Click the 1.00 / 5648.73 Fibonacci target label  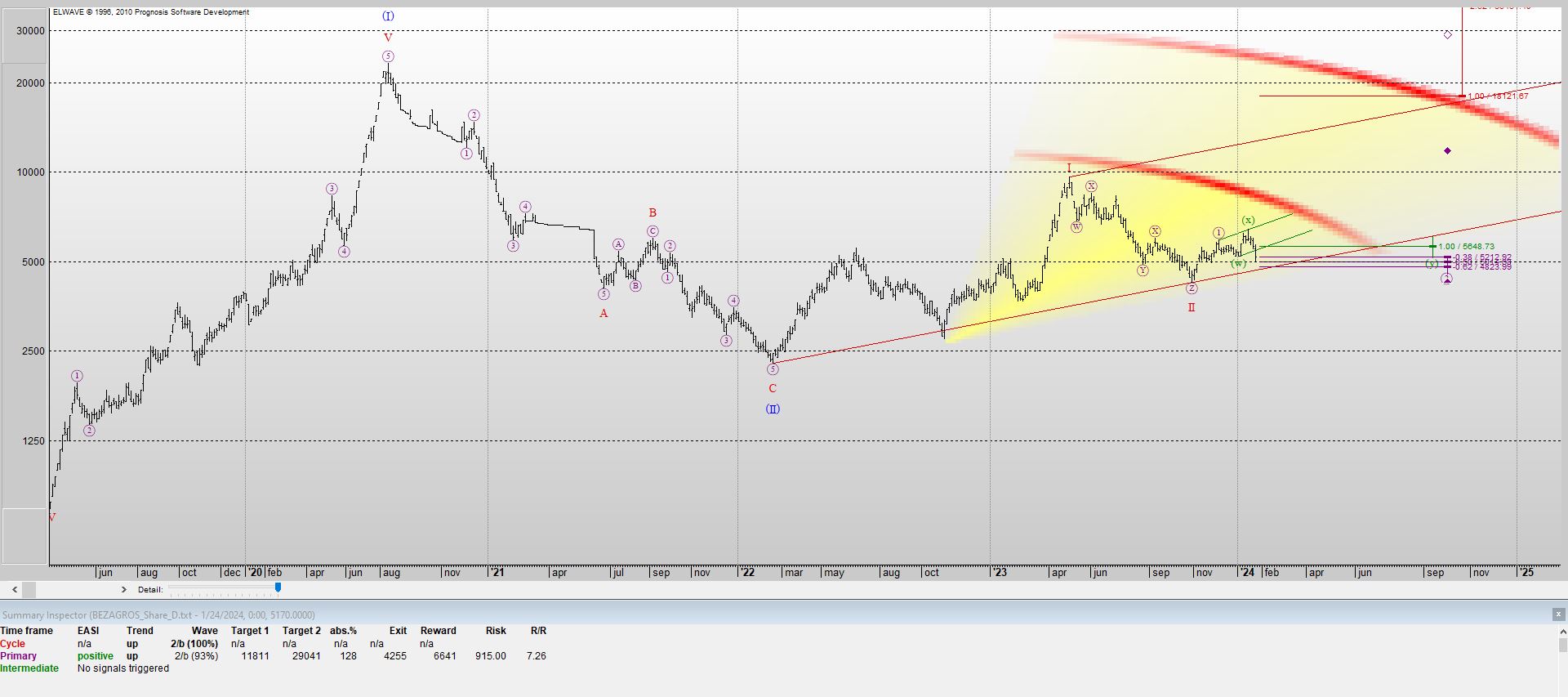click(x=1467, y=246)
